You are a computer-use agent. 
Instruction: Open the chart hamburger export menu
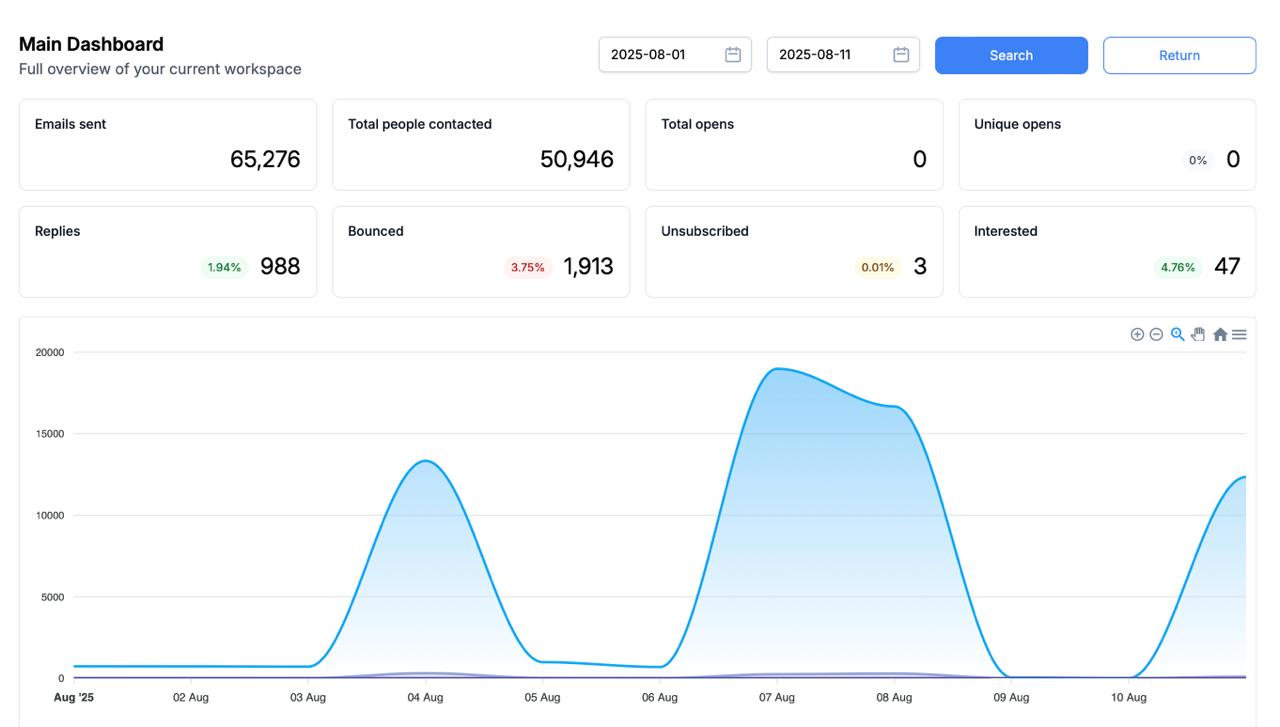(x=1240, y=333)
